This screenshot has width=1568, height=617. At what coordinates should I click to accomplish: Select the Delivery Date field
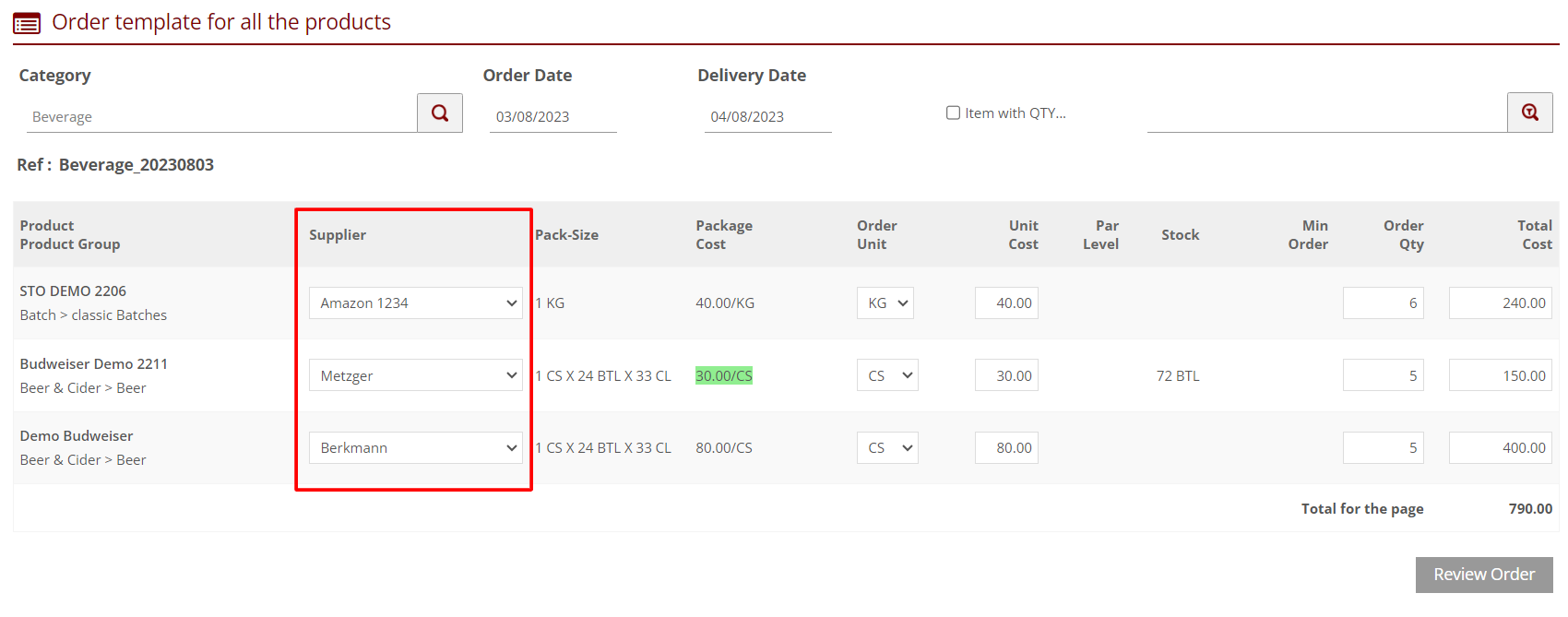pos(767,117)
